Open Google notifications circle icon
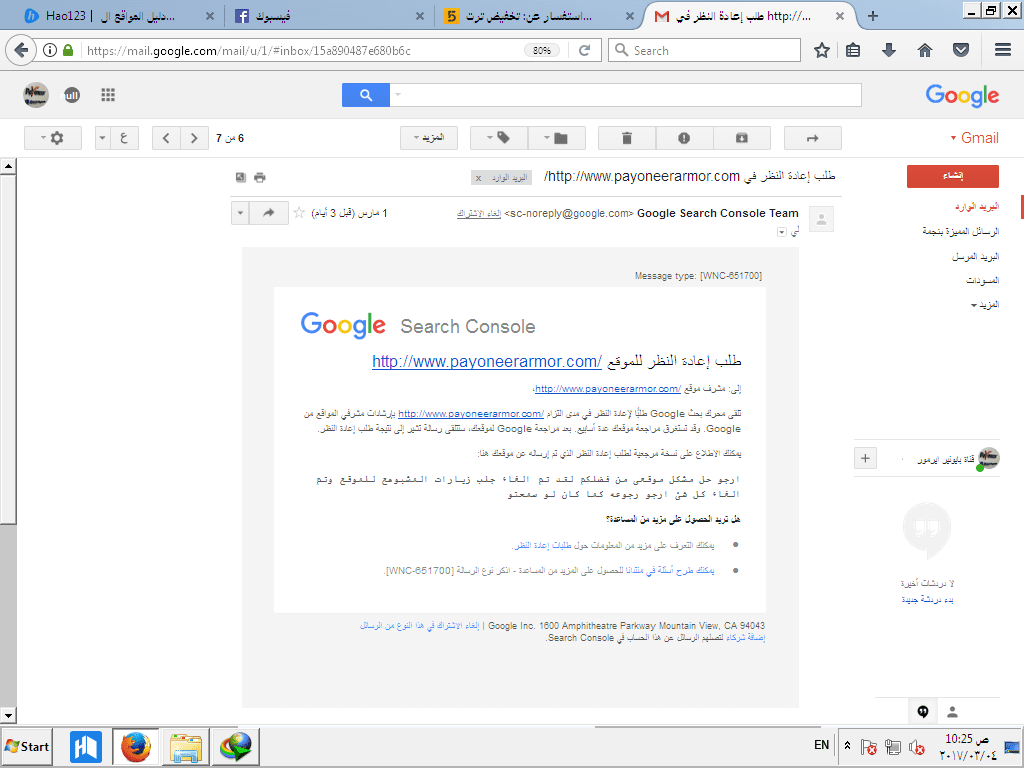This screenshot has width=1032, height=768. click(71, 95)
